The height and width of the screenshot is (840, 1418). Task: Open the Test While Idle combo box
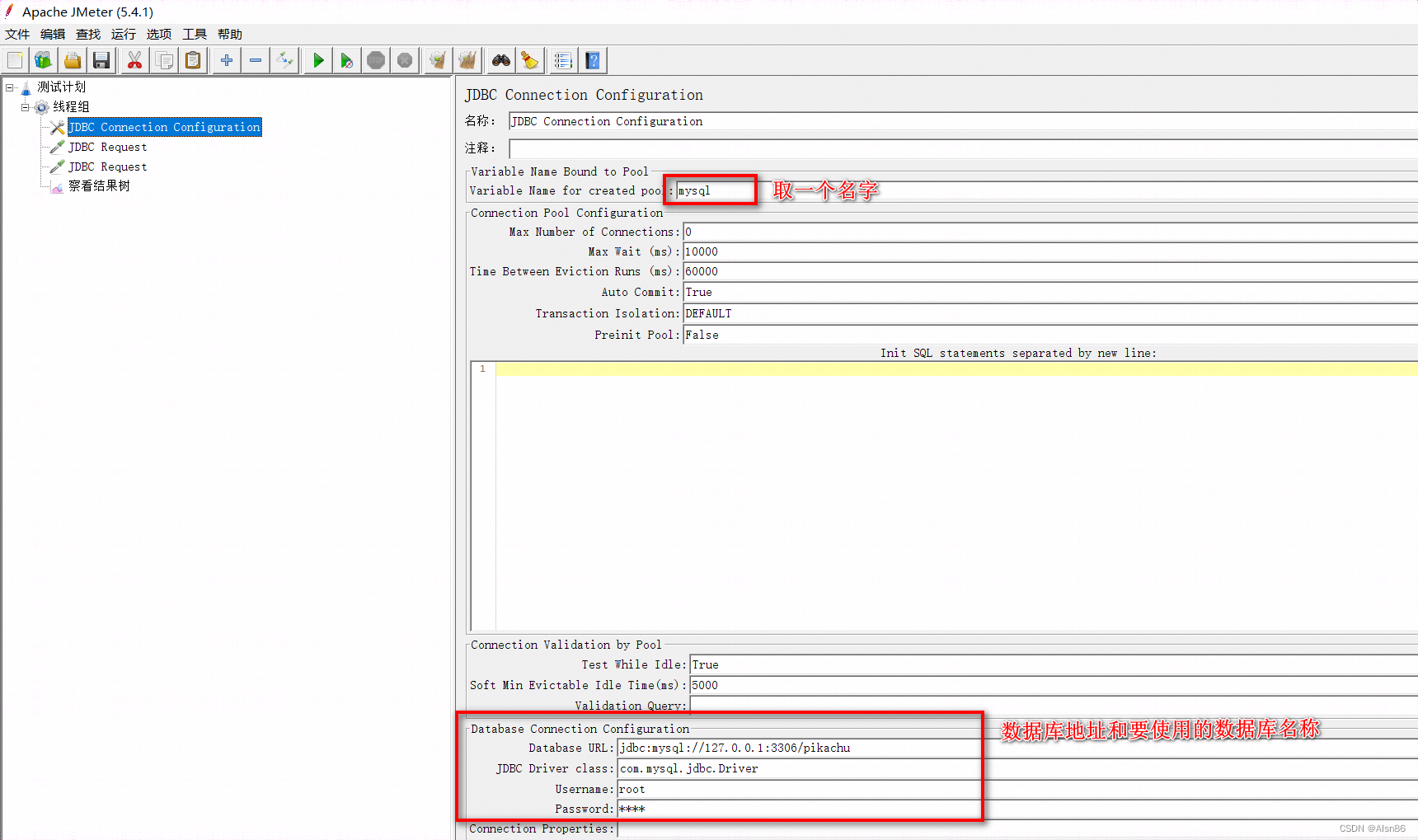1054,664
